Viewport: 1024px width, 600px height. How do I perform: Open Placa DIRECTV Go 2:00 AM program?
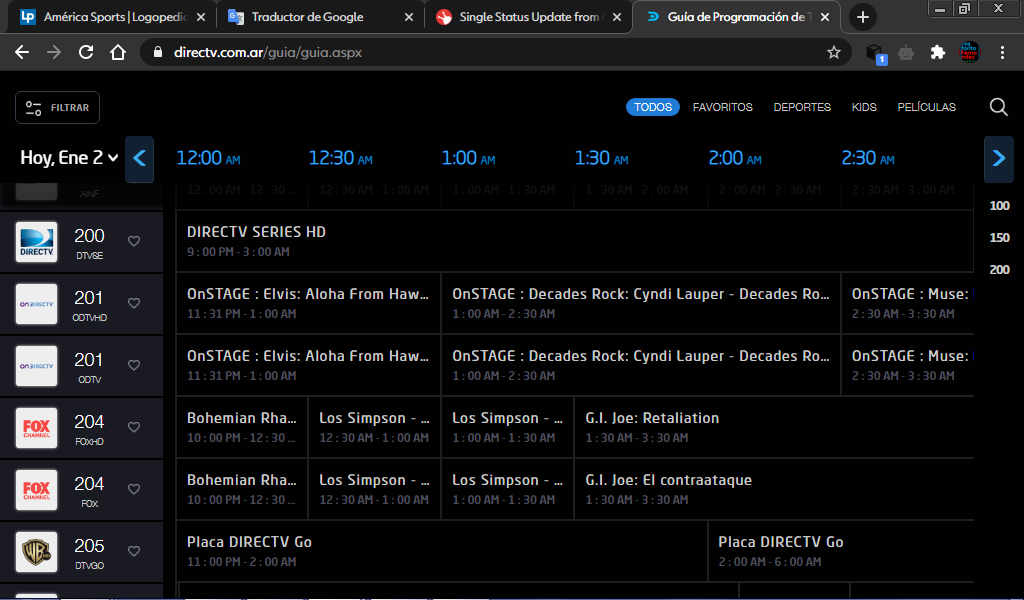click(841, 551)
